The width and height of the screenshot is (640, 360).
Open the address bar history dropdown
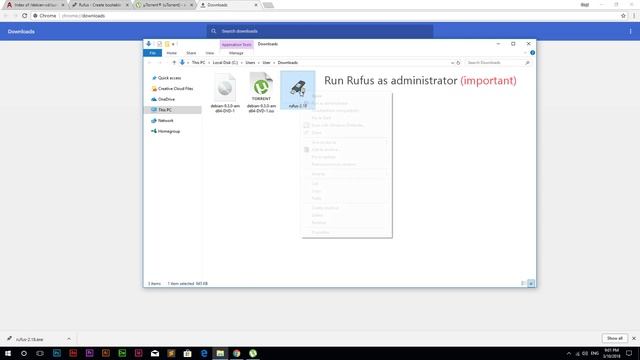click(452, 63)
